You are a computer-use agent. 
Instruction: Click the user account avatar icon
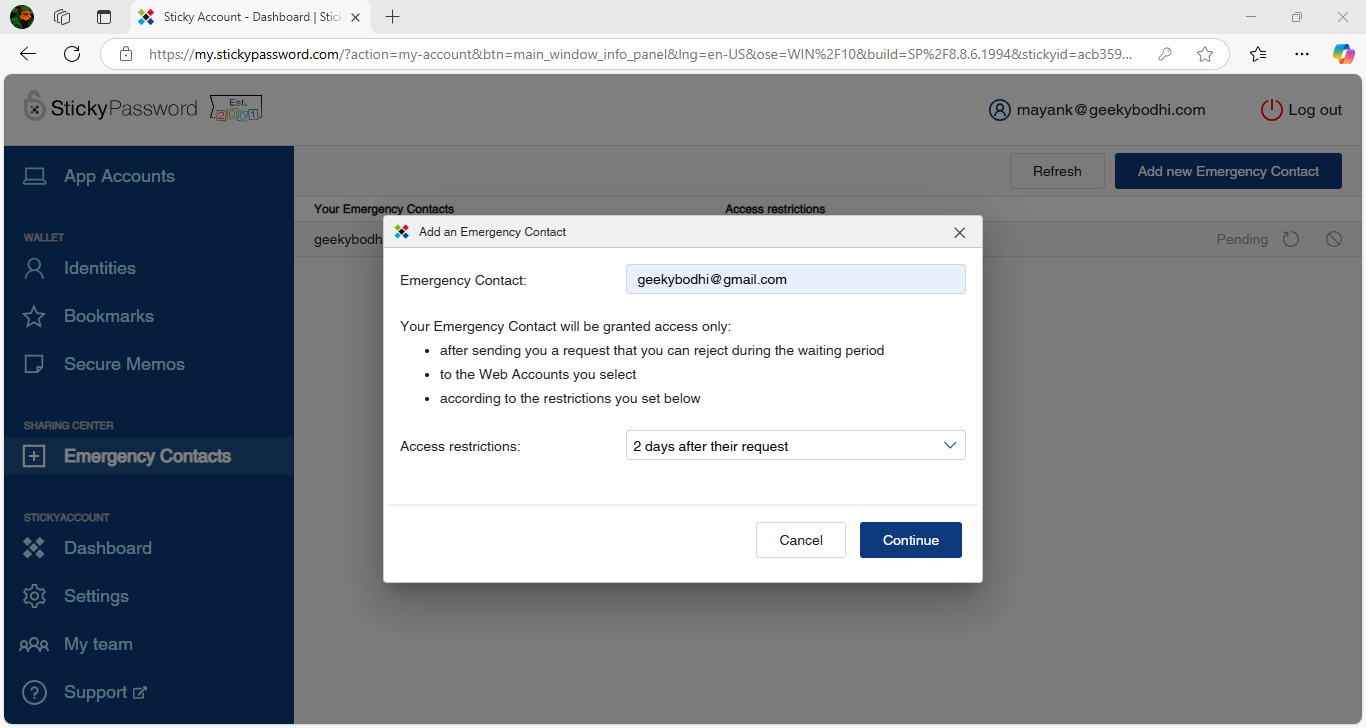coord(999,110)
